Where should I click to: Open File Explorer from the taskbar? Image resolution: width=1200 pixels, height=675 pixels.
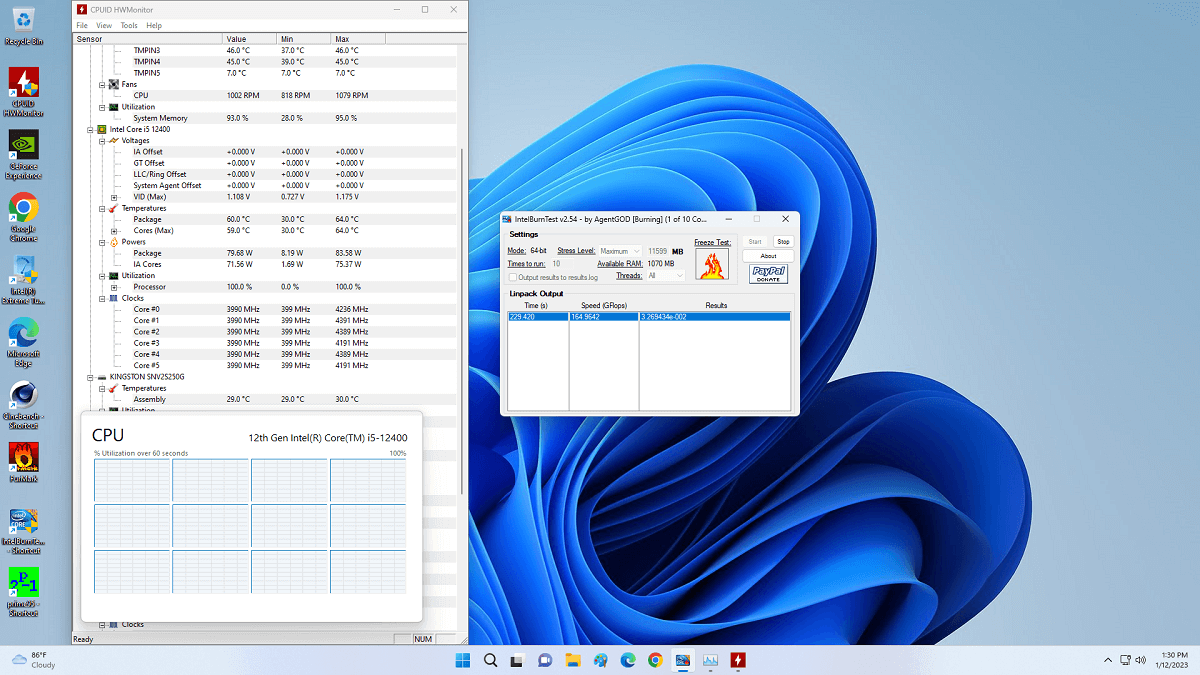click(x=573, y=660)
